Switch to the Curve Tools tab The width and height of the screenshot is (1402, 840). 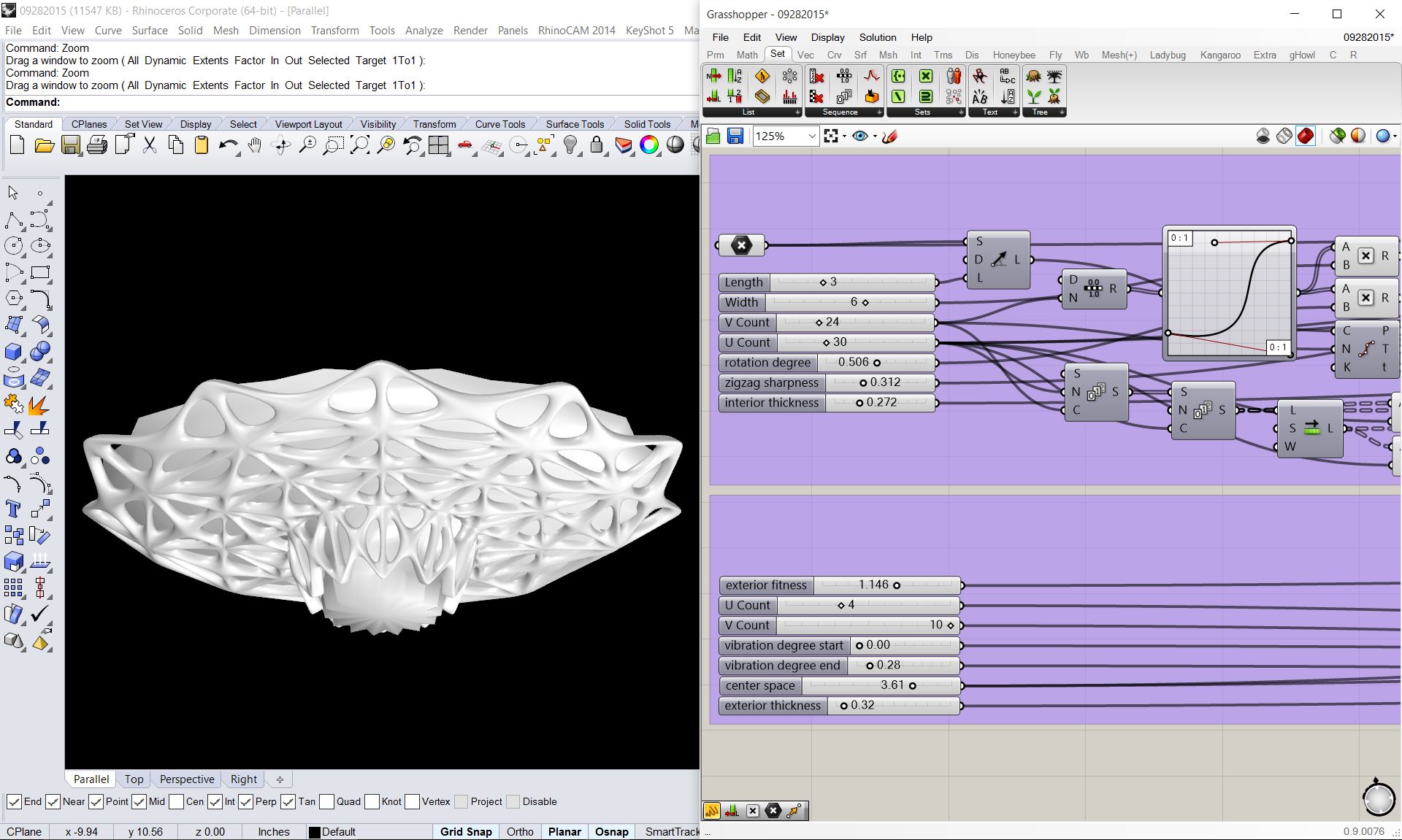(499, 124)
